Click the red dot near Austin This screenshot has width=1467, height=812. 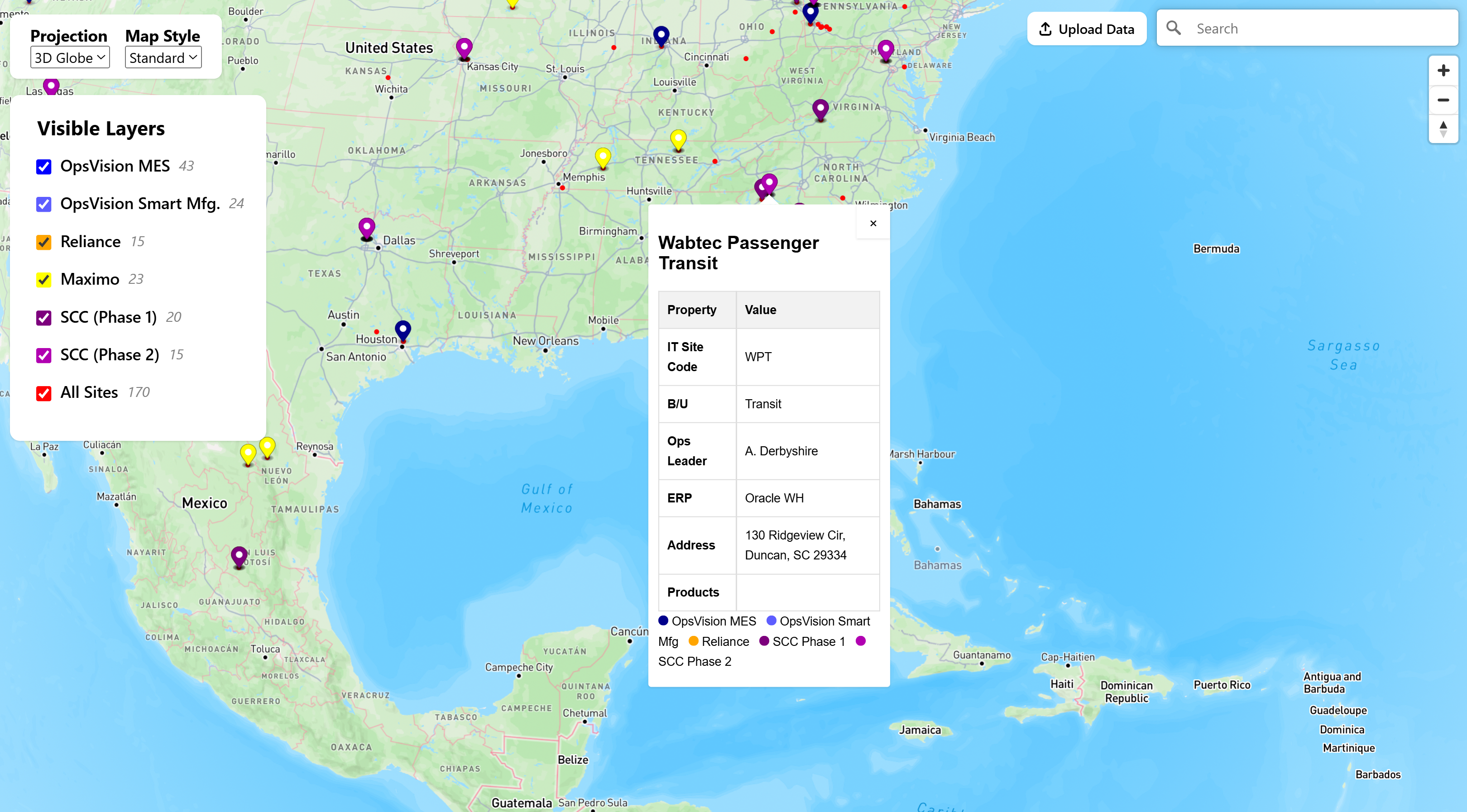[376, 331]
